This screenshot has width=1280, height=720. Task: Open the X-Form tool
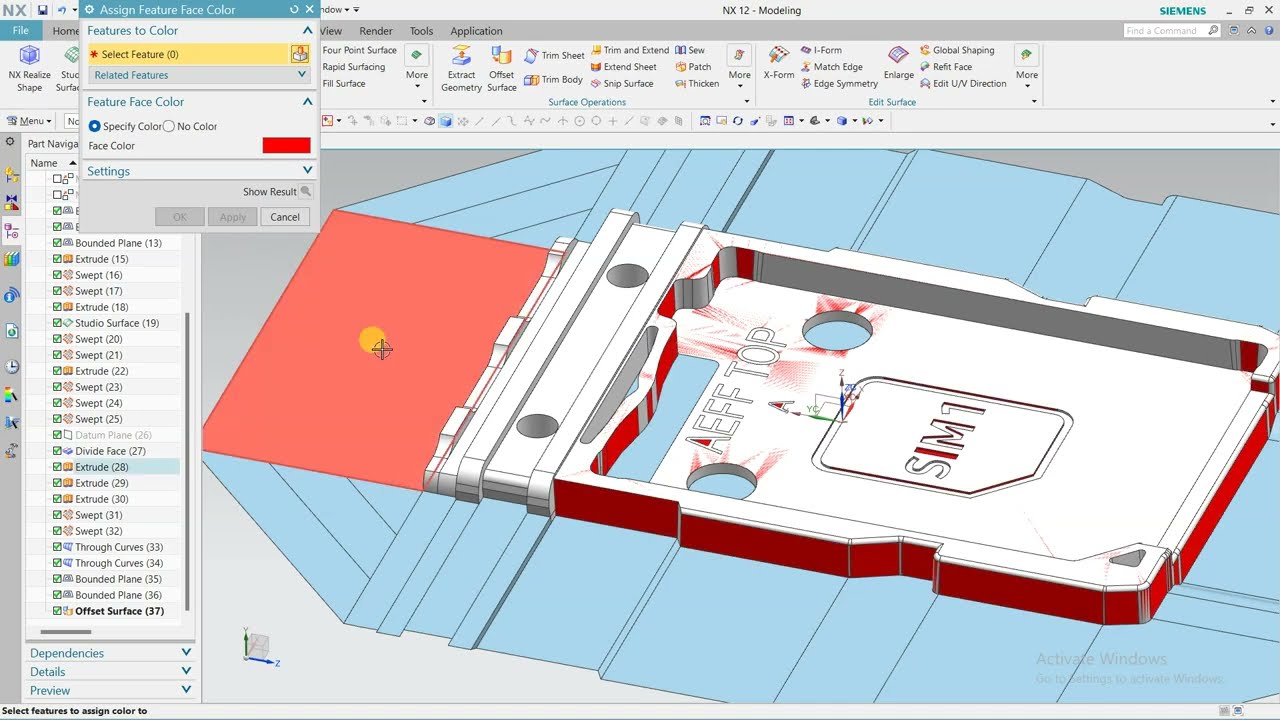(x=778, y=62)
